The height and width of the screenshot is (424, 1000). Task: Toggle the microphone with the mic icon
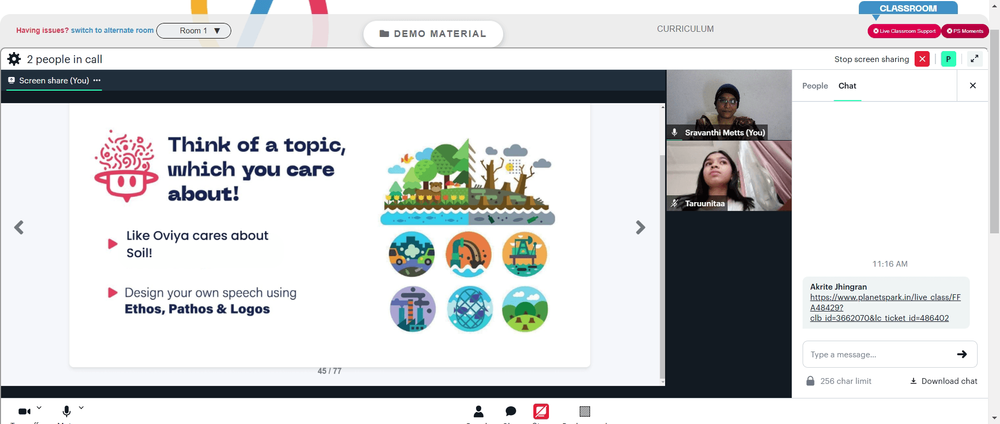66,411
